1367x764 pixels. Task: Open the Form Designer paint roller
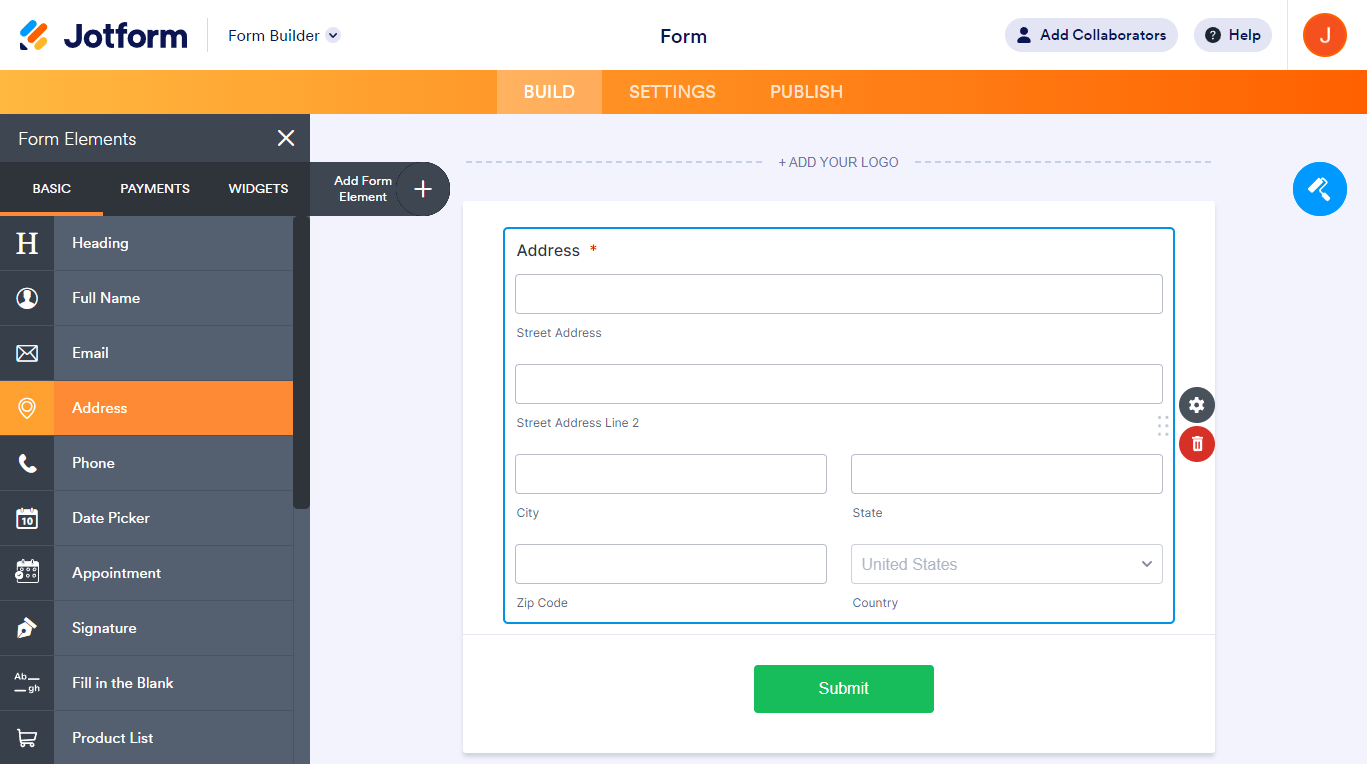[x=1319, y=188]
